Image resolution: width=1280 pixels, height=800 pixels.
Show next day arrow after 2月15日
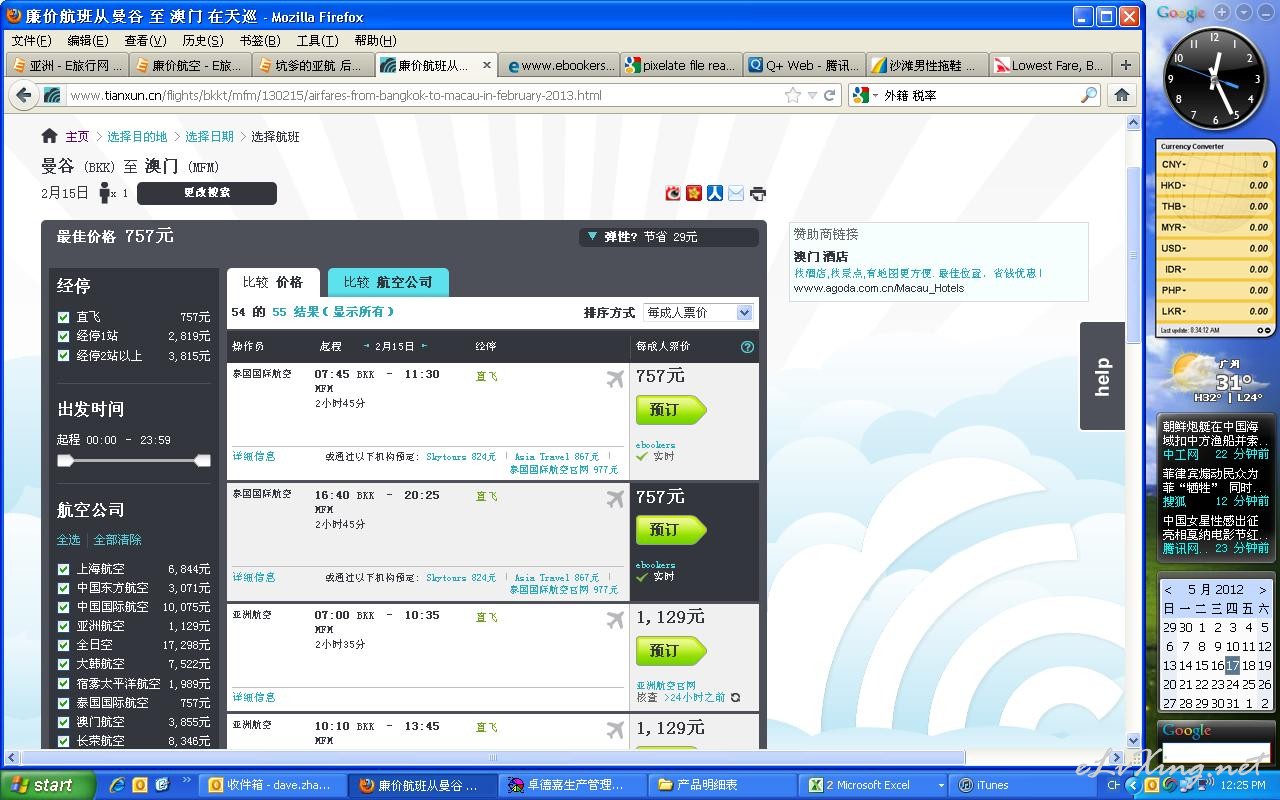point(424,346)
